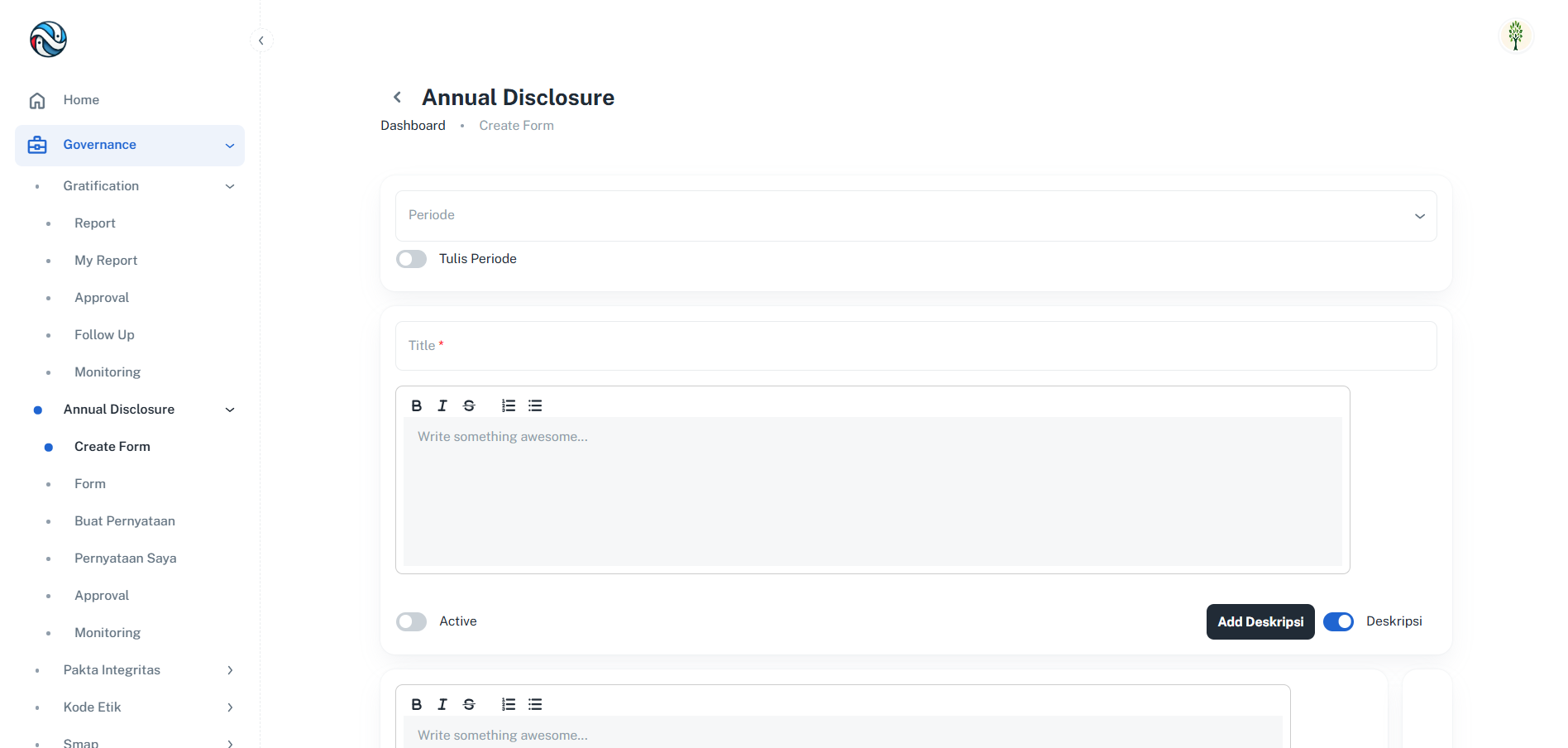Go to Gratification Report
Viewport: 1568px width, 748px height.
95,223
